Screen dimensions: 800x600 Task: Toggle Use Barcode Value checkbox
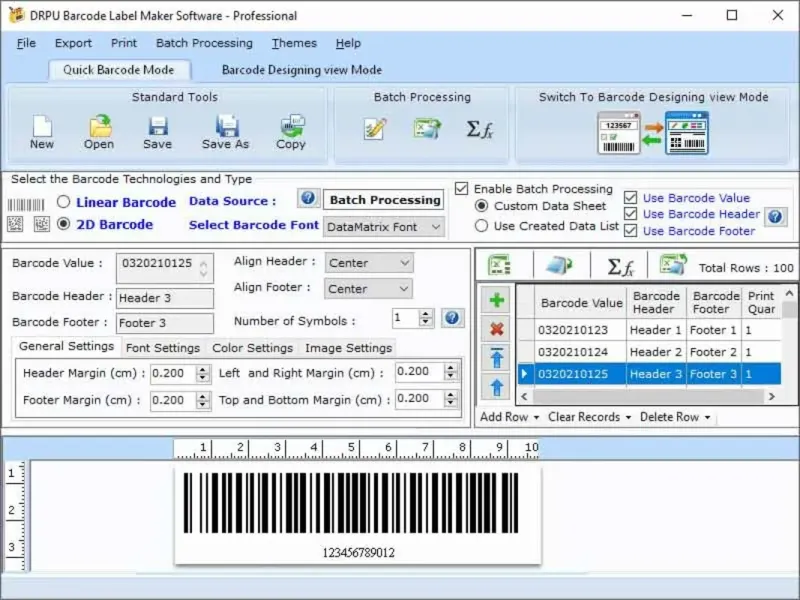point(631,197)
